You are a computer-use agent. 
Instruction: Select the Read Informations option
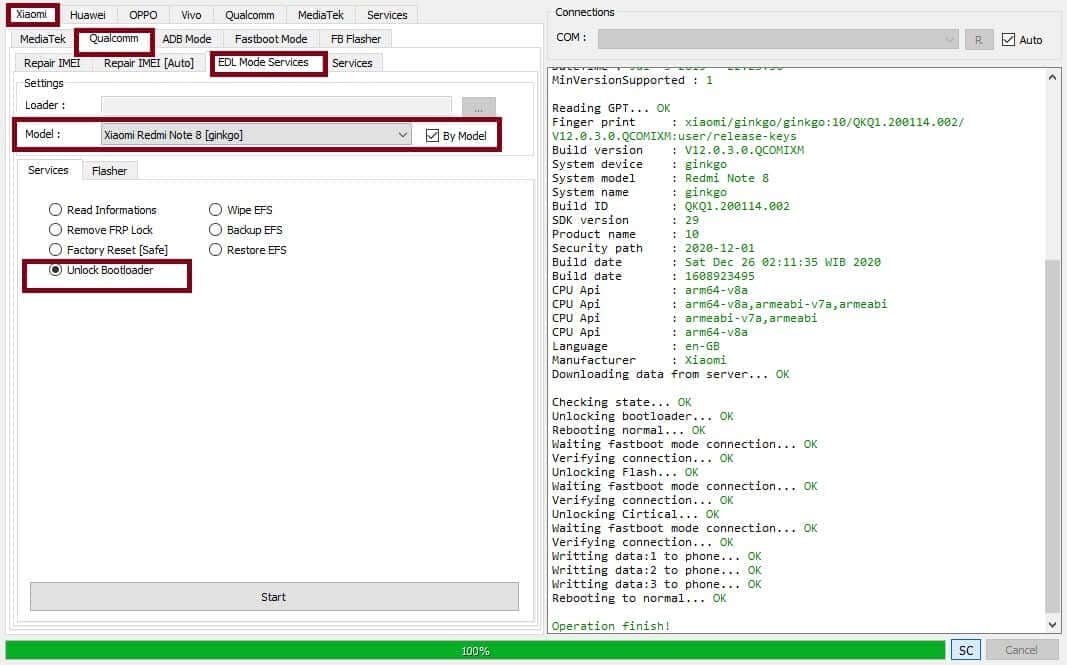[x=55, y=210]
